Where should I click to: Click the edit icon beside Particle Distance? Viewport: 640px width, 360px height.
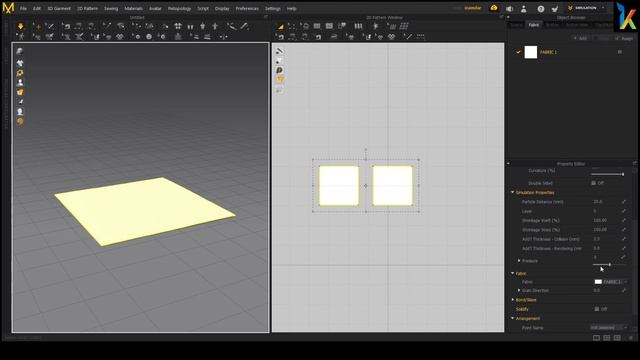623,202
